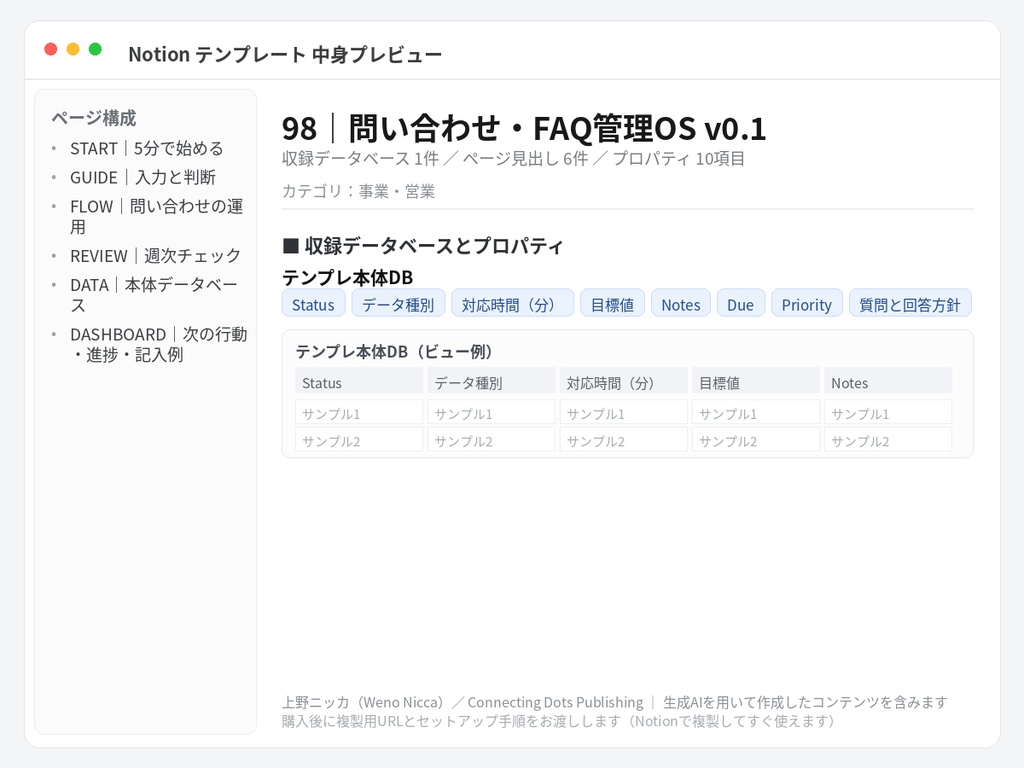The width and height of the screenshot is (1024, 768).
Task: Select サンプル2 cell under 対応時間（分） column
Action: pyautogui.click(x=624, y=440)
